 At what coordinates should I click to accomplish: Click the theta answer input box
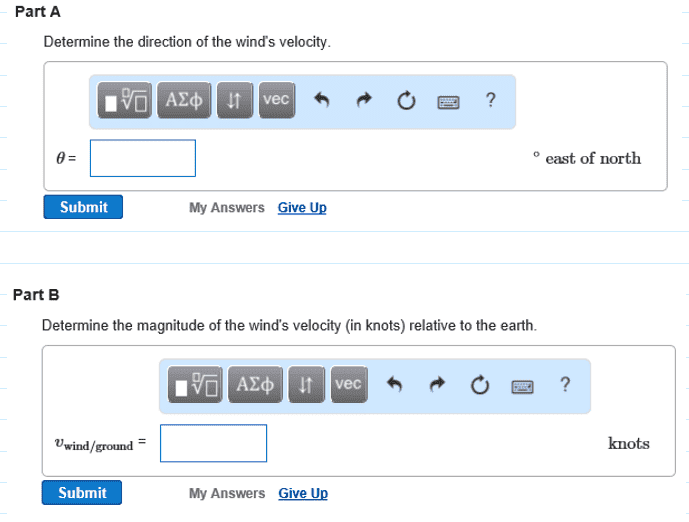143,158
